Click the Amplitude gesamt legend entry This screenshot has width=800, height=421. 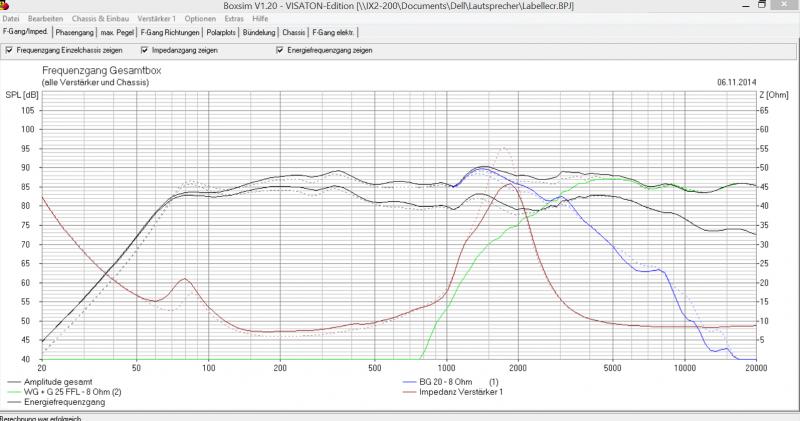point(50,382)
